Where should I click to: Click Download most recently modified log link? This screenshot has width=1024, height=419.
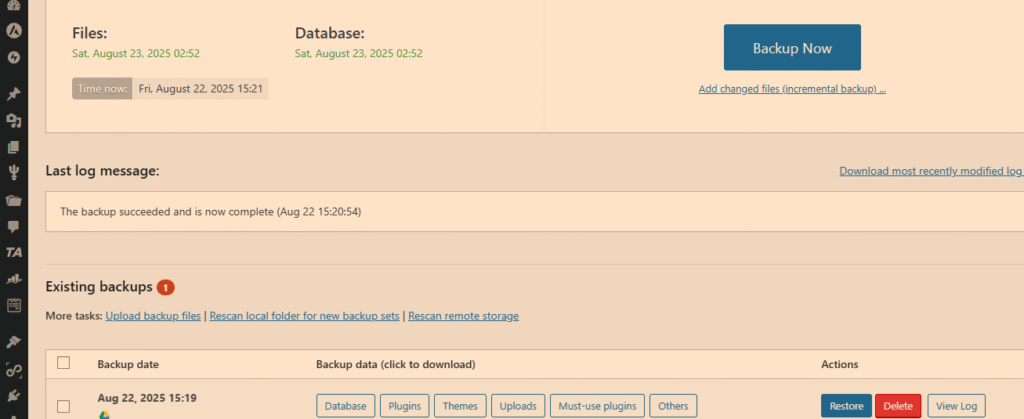click(x=931, y=171)
